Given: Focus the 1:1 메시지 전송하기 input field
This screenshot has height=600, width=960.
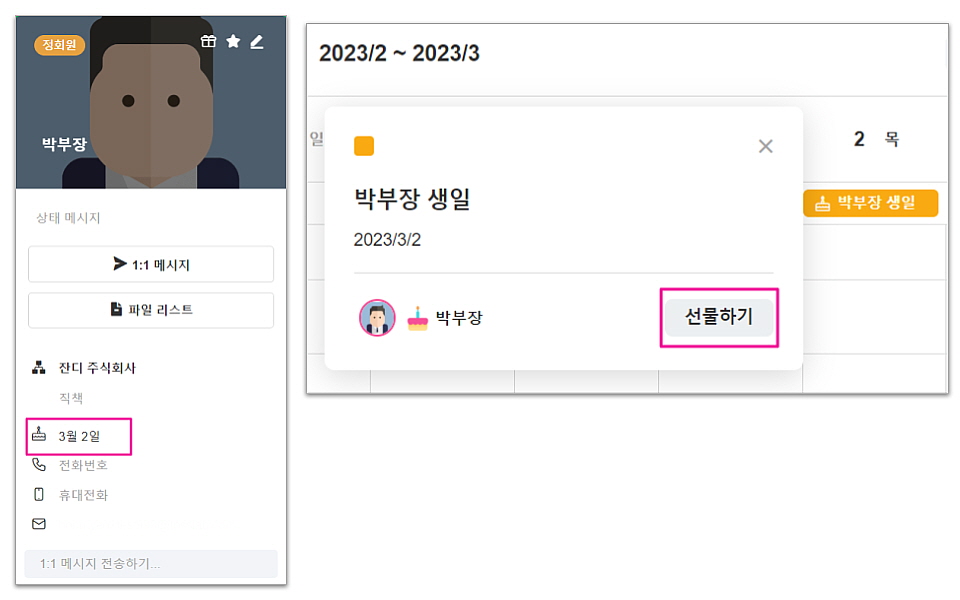Looking at the screenshot, I should pyautogui.click(x=151, y=564).
